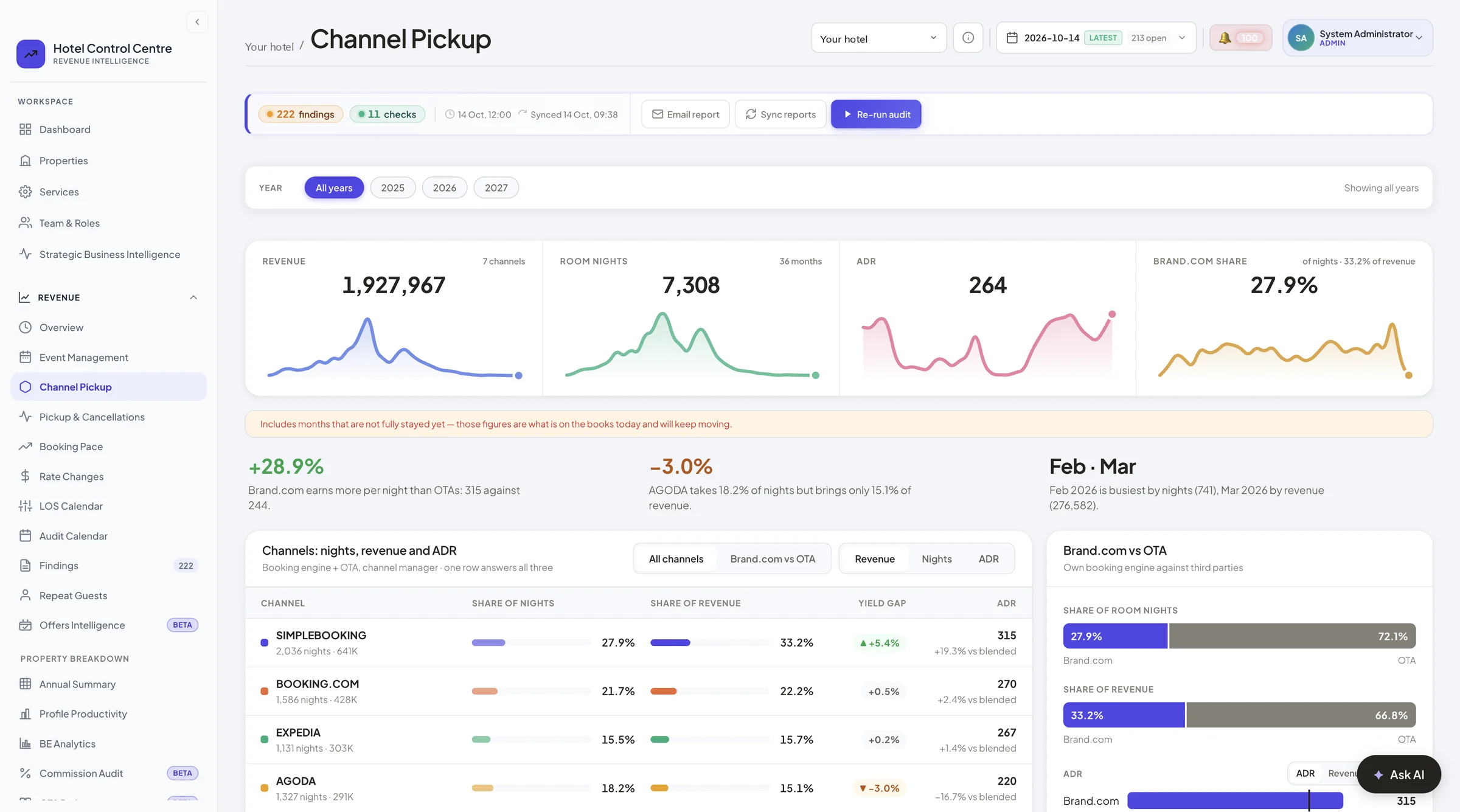Collapse the REVENUE sidebar section
1460x812 pixels.
coord(108,297)
